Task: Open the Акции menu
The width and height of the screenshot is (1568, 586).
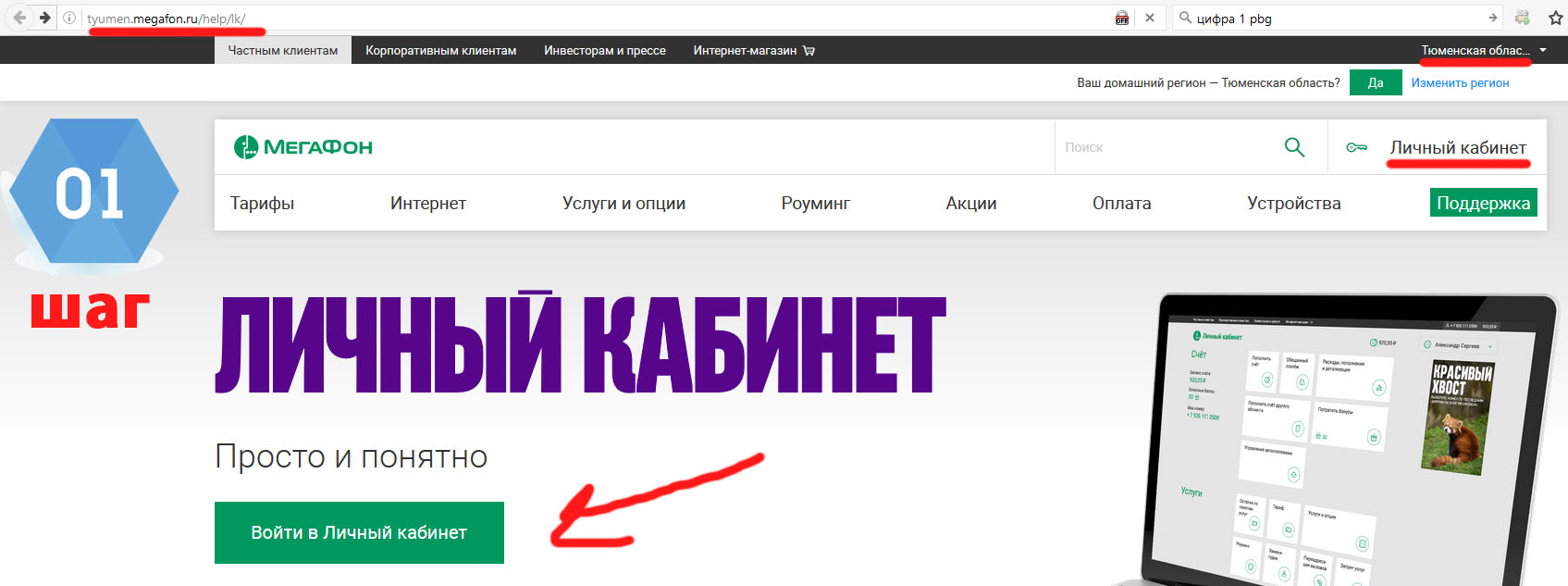Action: pyautogui.click(x=971, y=203)
